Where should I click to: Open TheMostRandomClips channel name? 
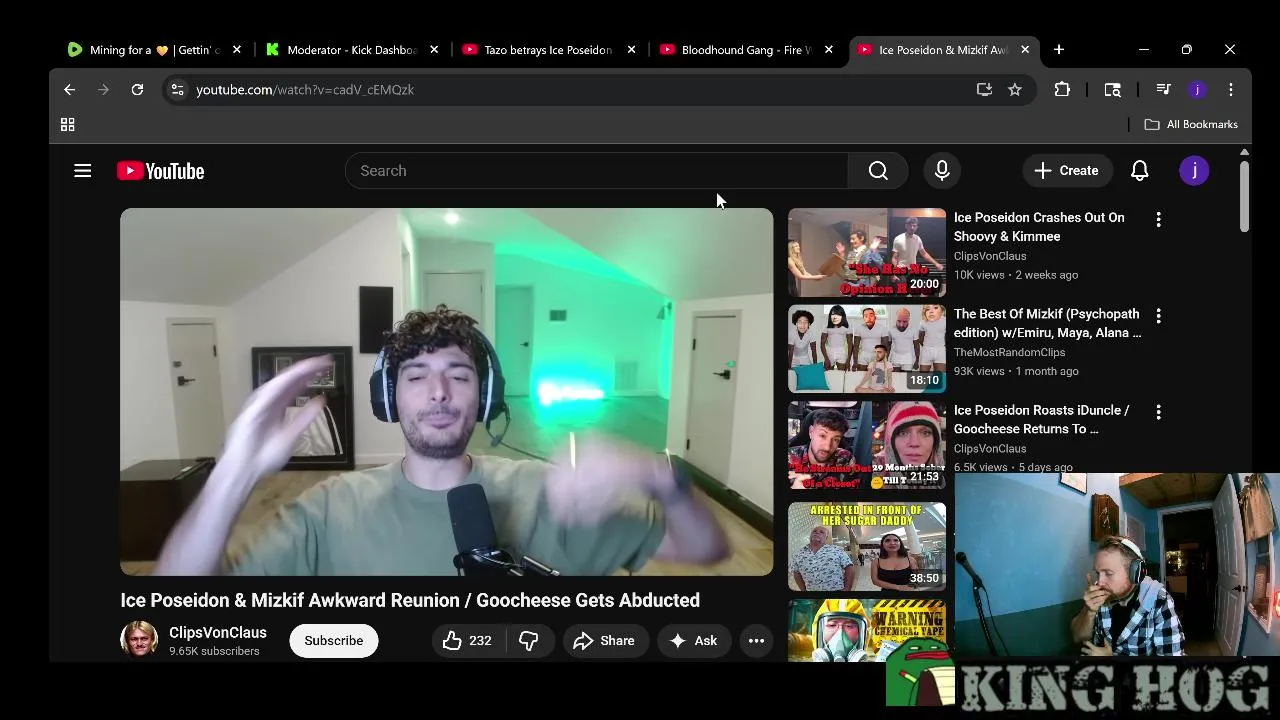coord(1009,352)
